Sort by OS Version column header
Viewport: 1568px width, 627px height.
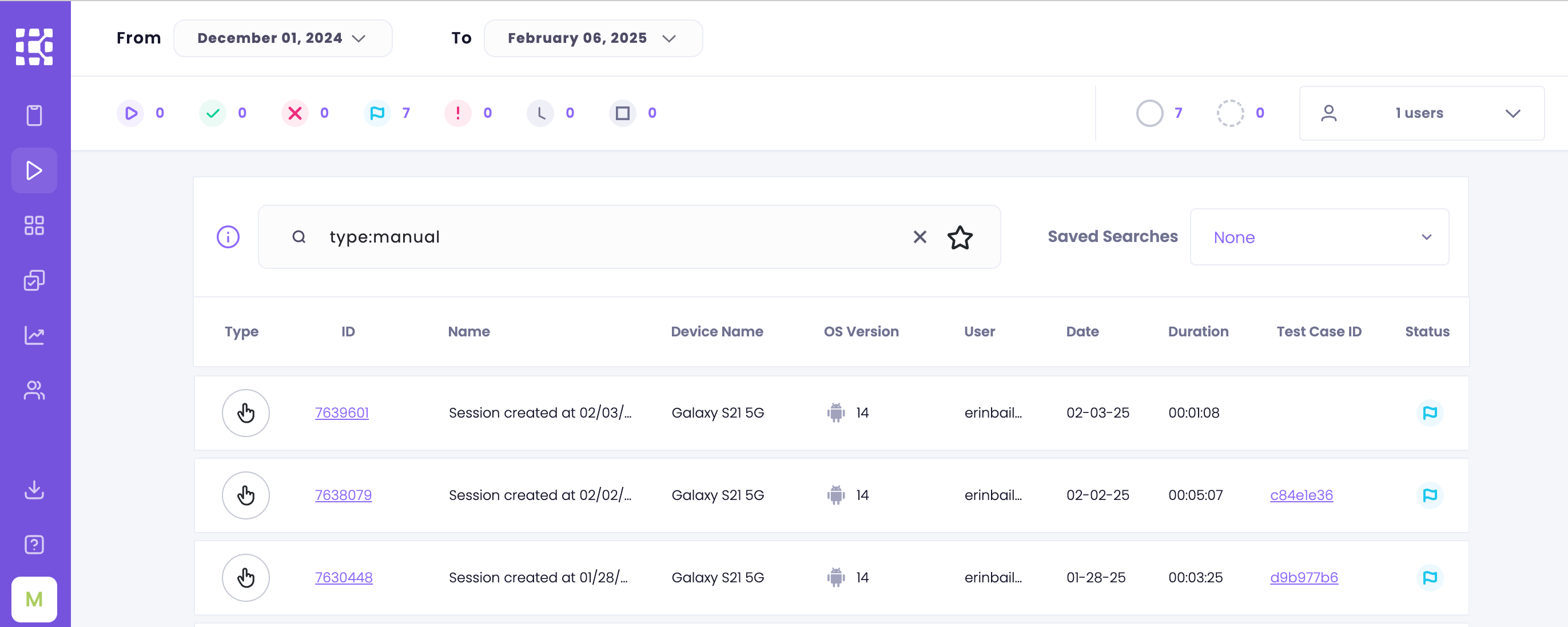tap(861, 332)
